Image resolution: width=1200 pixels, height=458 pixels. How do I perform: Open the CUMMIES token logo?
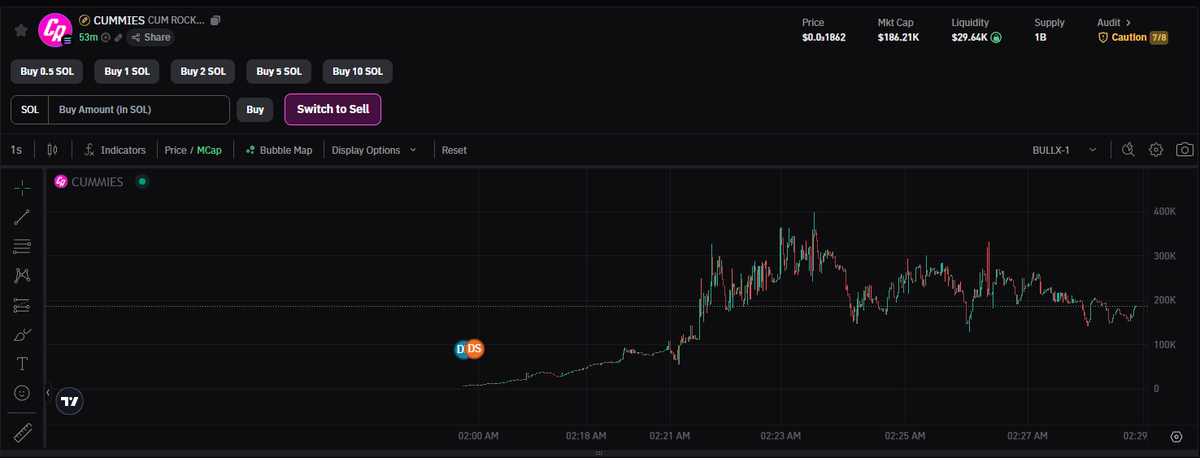click(x=53, y=30)
